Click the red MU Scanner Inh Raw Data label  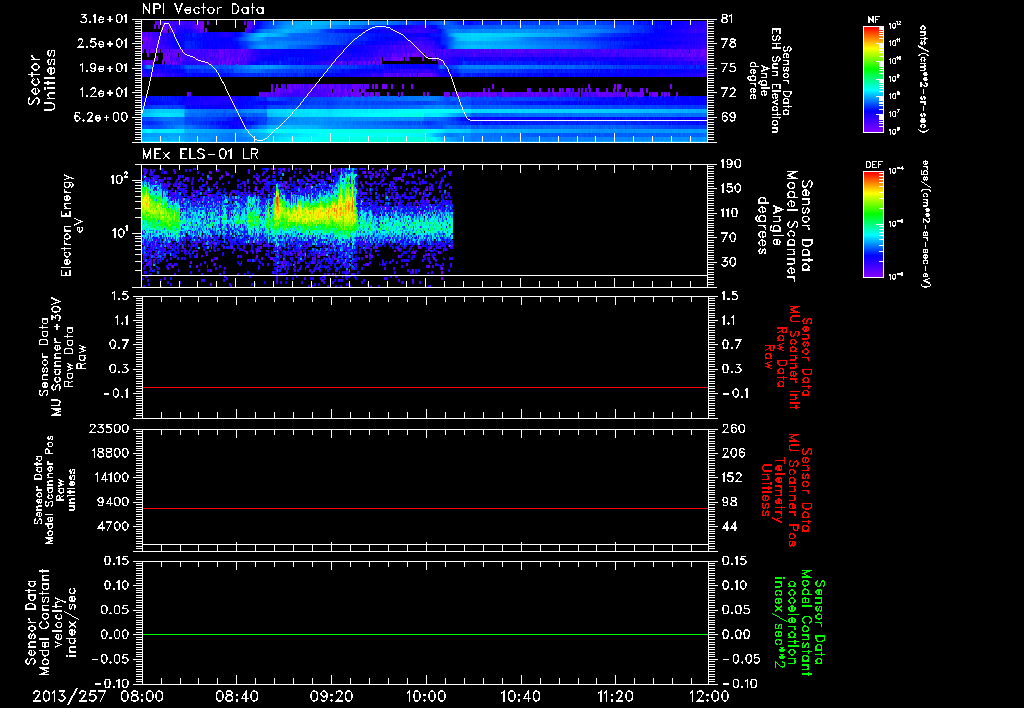point(788,356)
